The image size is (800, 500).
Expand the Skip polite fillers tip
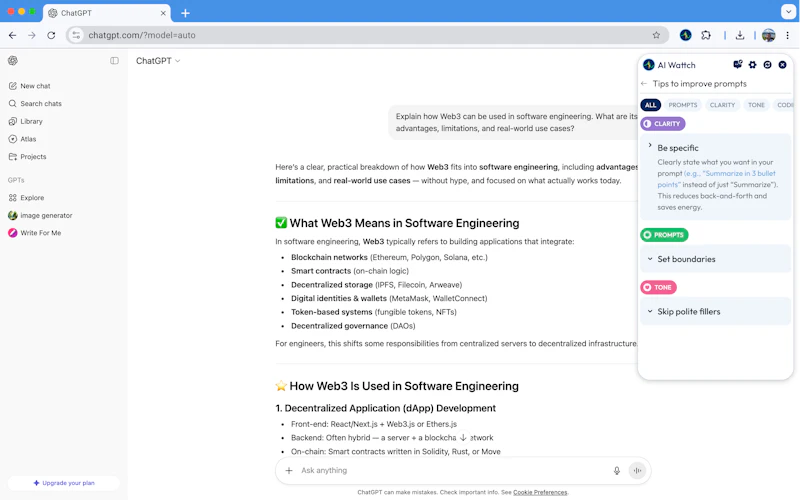pyautogui.click(x=715, y=312)
